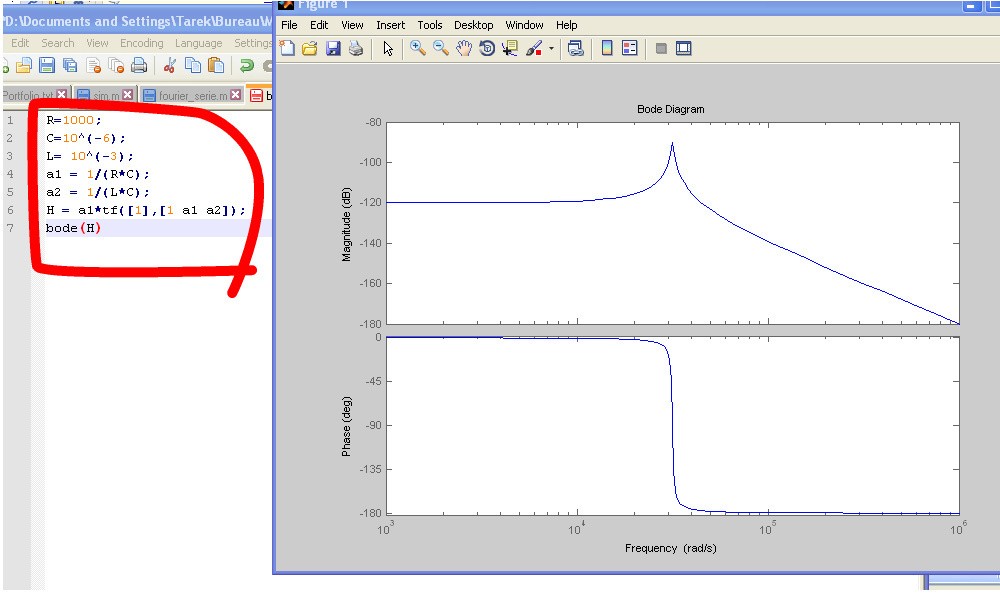This screenshot has height=600, width=1000.
Task: Enable the Data Cursor tool
Action: pos(510,48)
